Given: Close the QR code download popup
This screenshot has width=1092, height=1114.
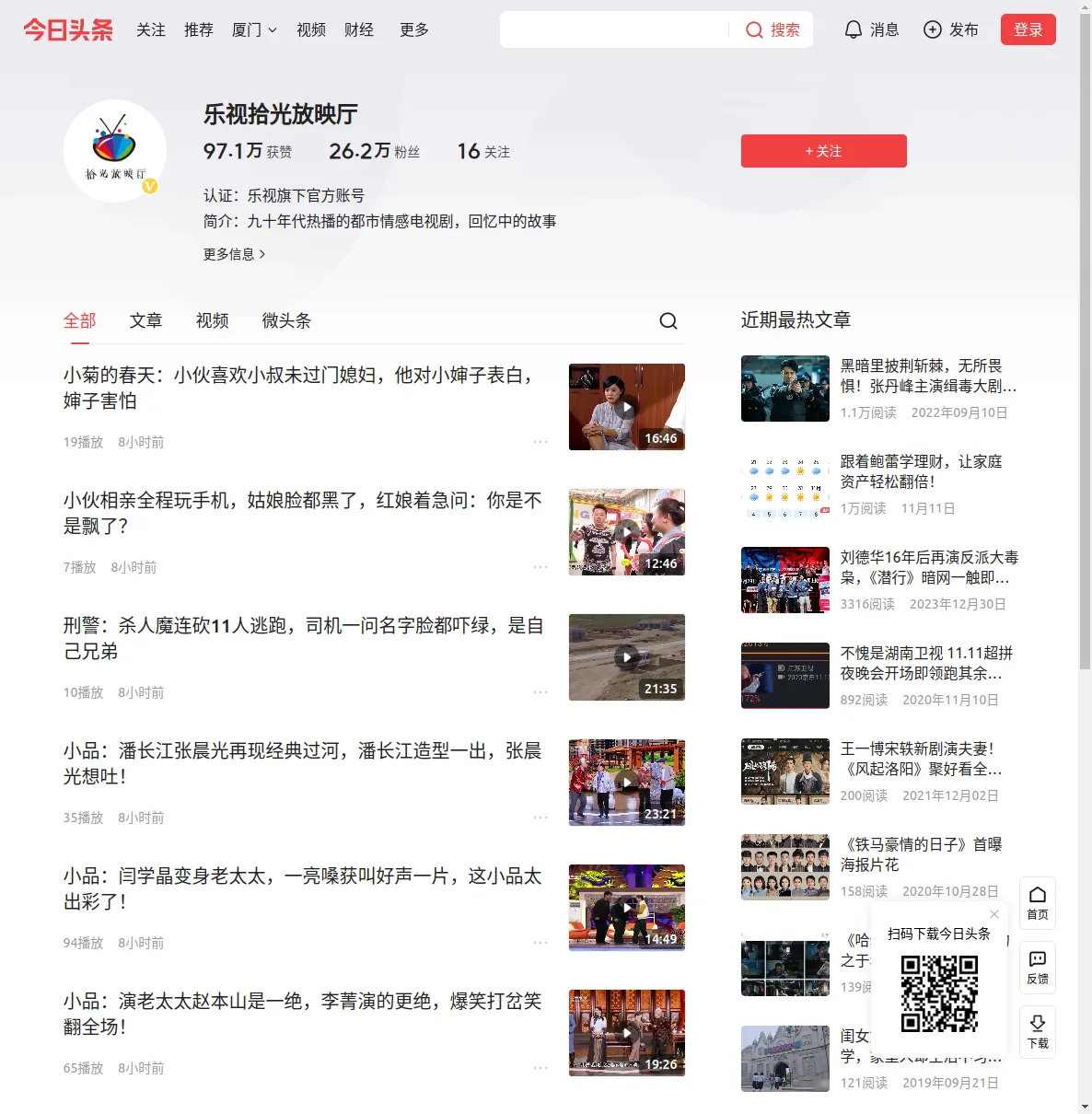Looking at the screenshot, I should [994, 914].
